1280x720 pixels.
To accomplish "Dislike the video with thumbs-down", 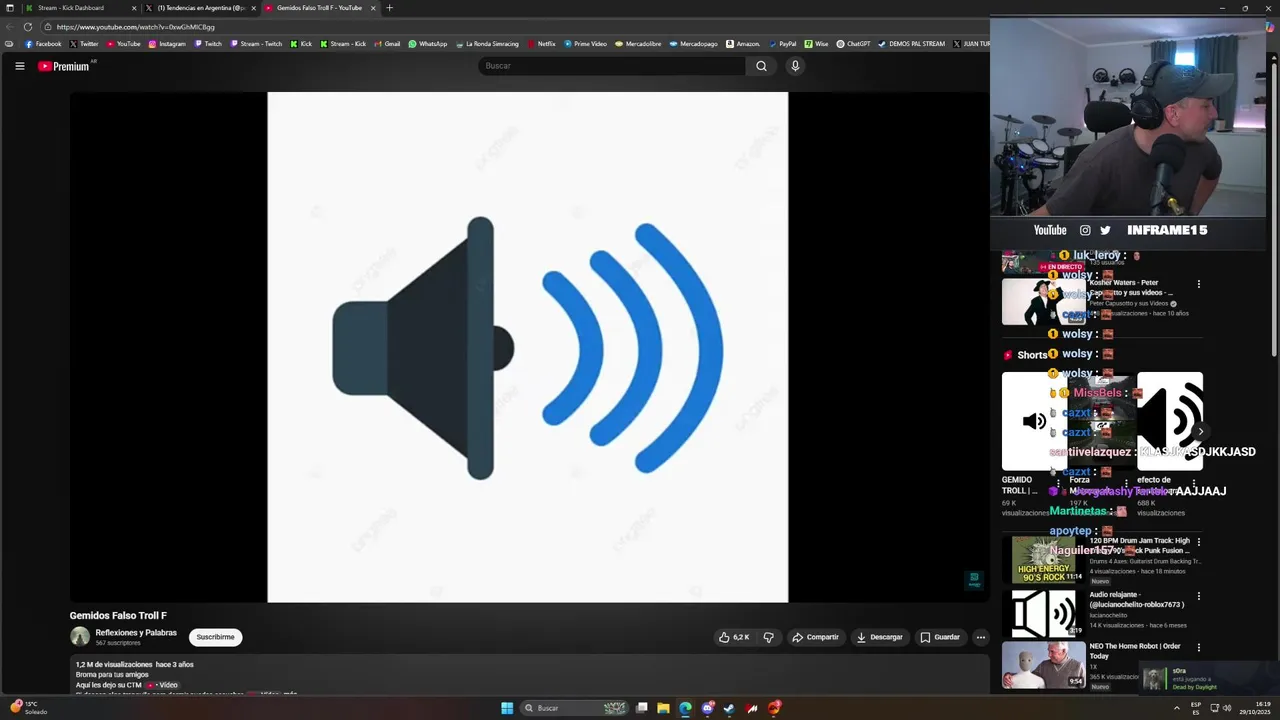I will pyautogui.click(x=768, y=637).
